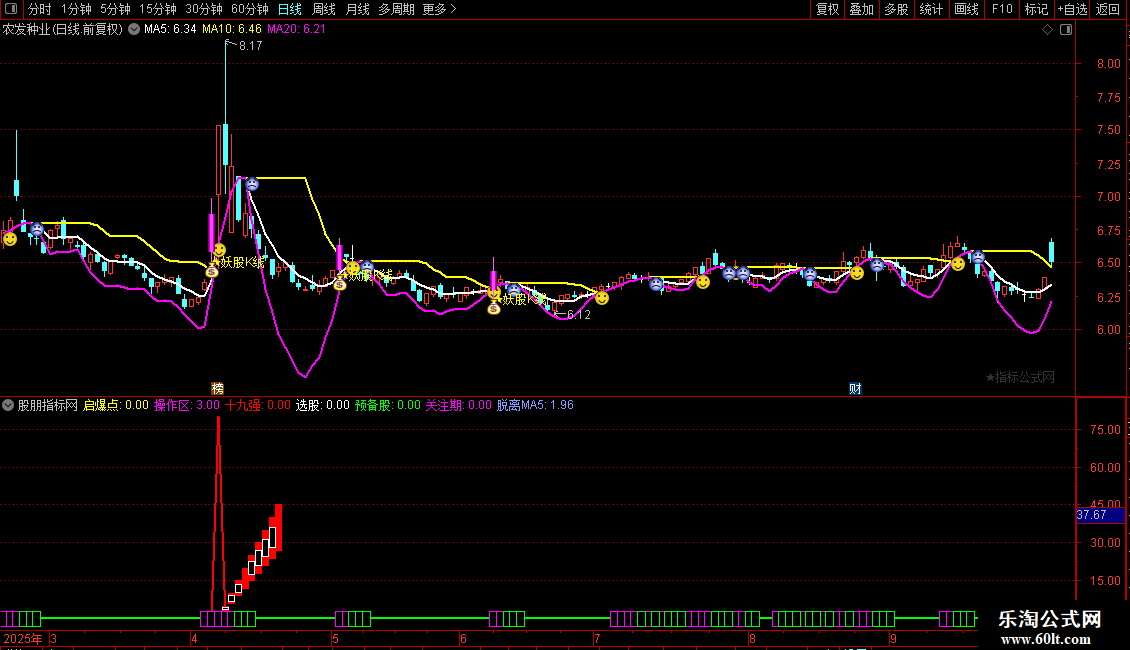This screenshot has height=650, width=1130.
Task: Expand the 股朋指标网 indicator dropdown
Action: [x=9, y=406]
